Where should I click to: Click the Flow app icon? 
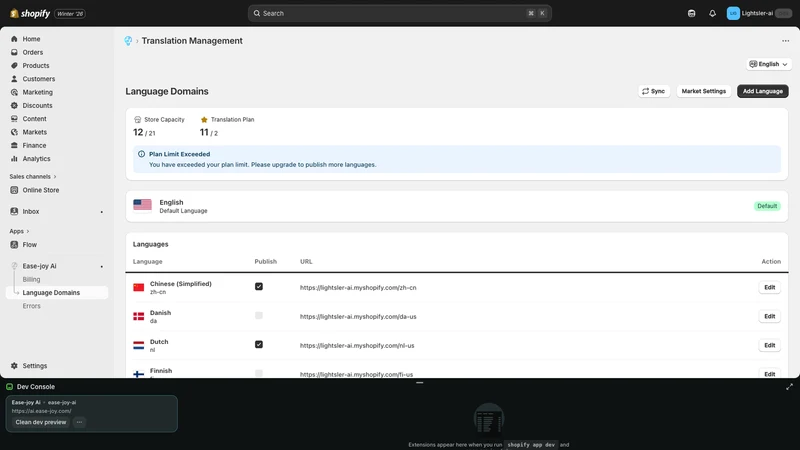(x=14, y=244)
